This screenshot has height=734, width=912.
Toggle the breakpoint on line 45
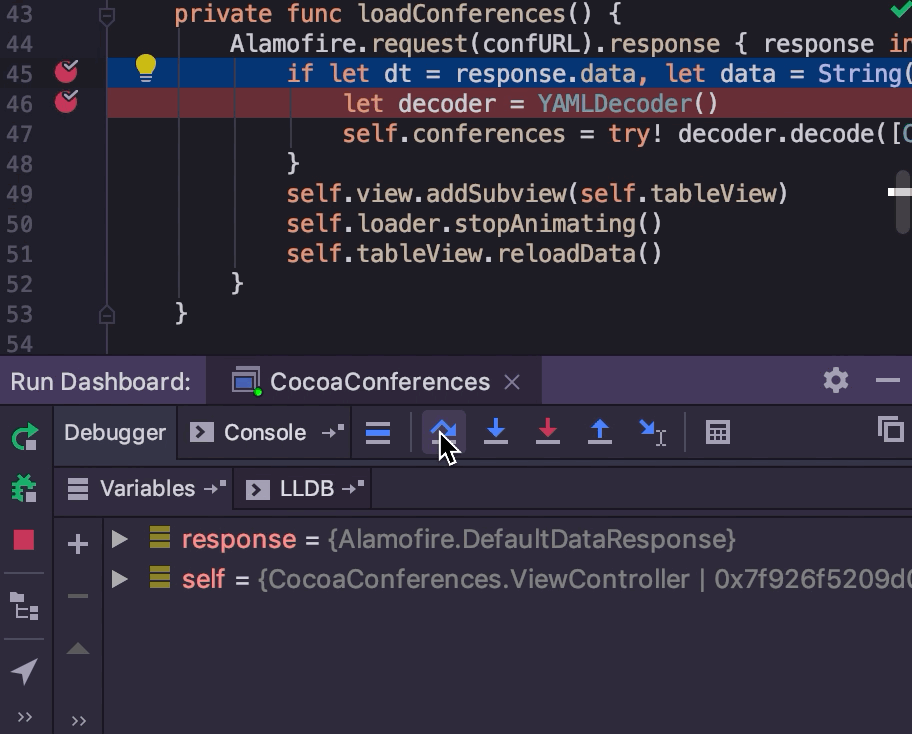(x=66, y=72)
